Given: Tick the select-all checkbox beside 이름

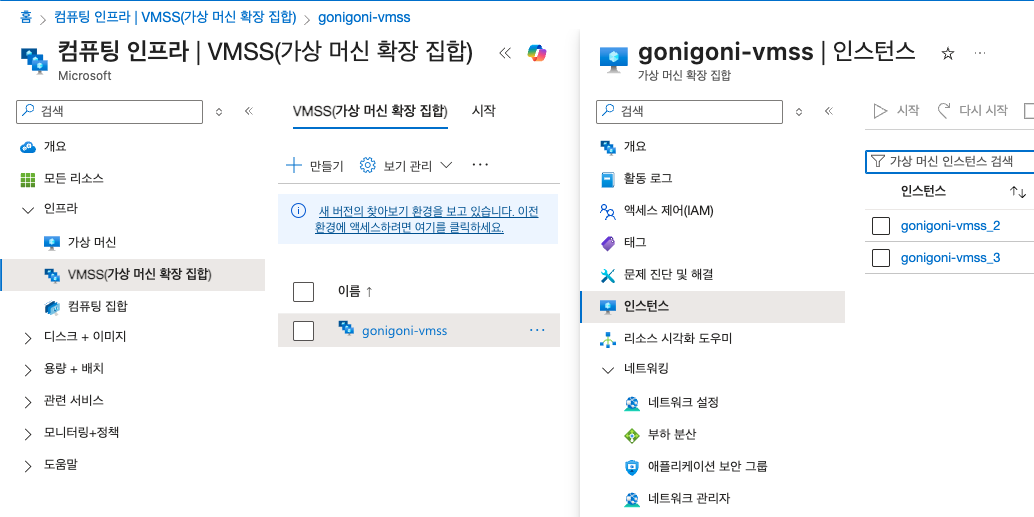Looking at the screenshot, I should [303, 291].
